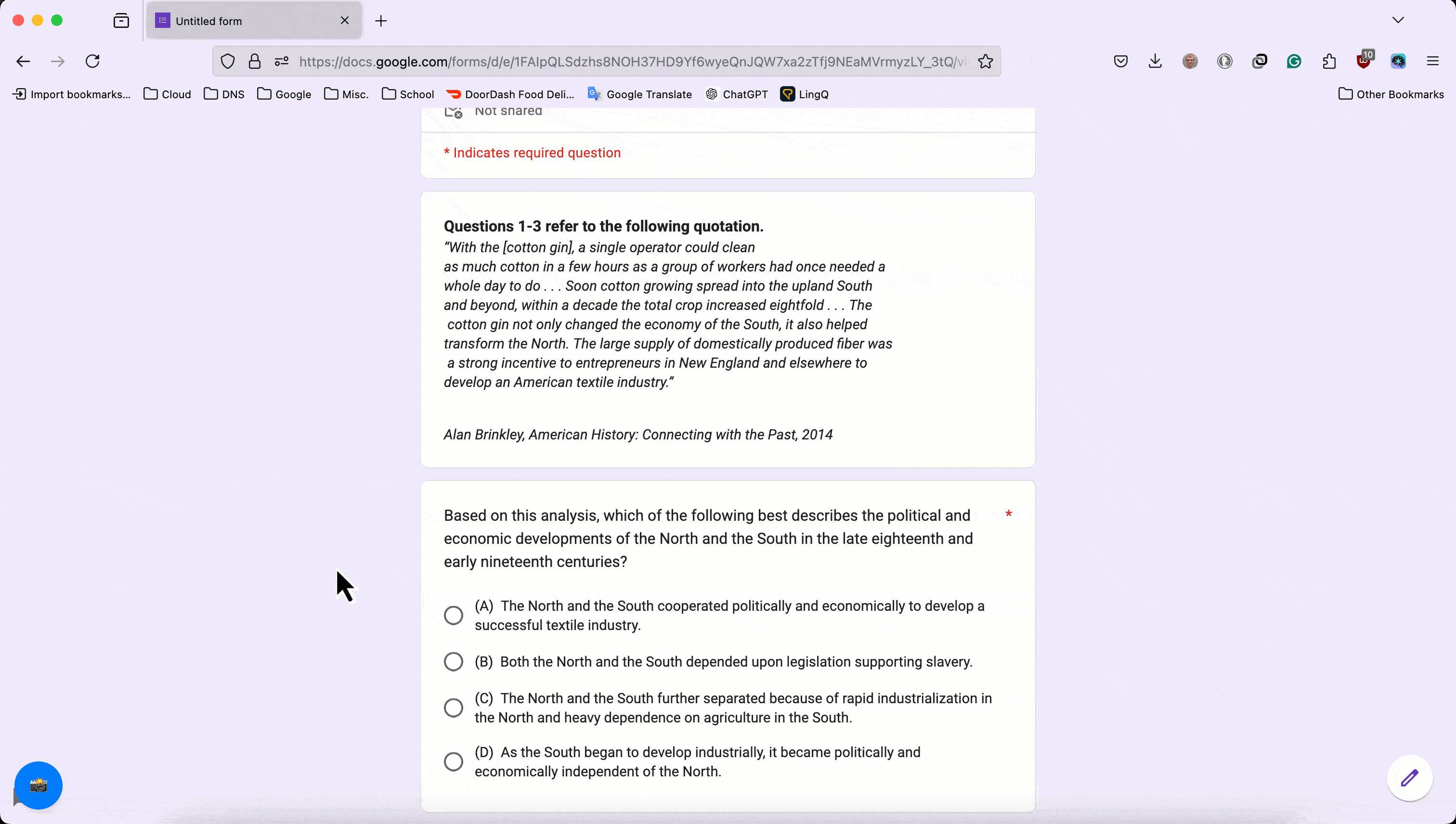Open site permissions icon in address bar
This screenshot has height=824, width=1456.
(281, 61)
